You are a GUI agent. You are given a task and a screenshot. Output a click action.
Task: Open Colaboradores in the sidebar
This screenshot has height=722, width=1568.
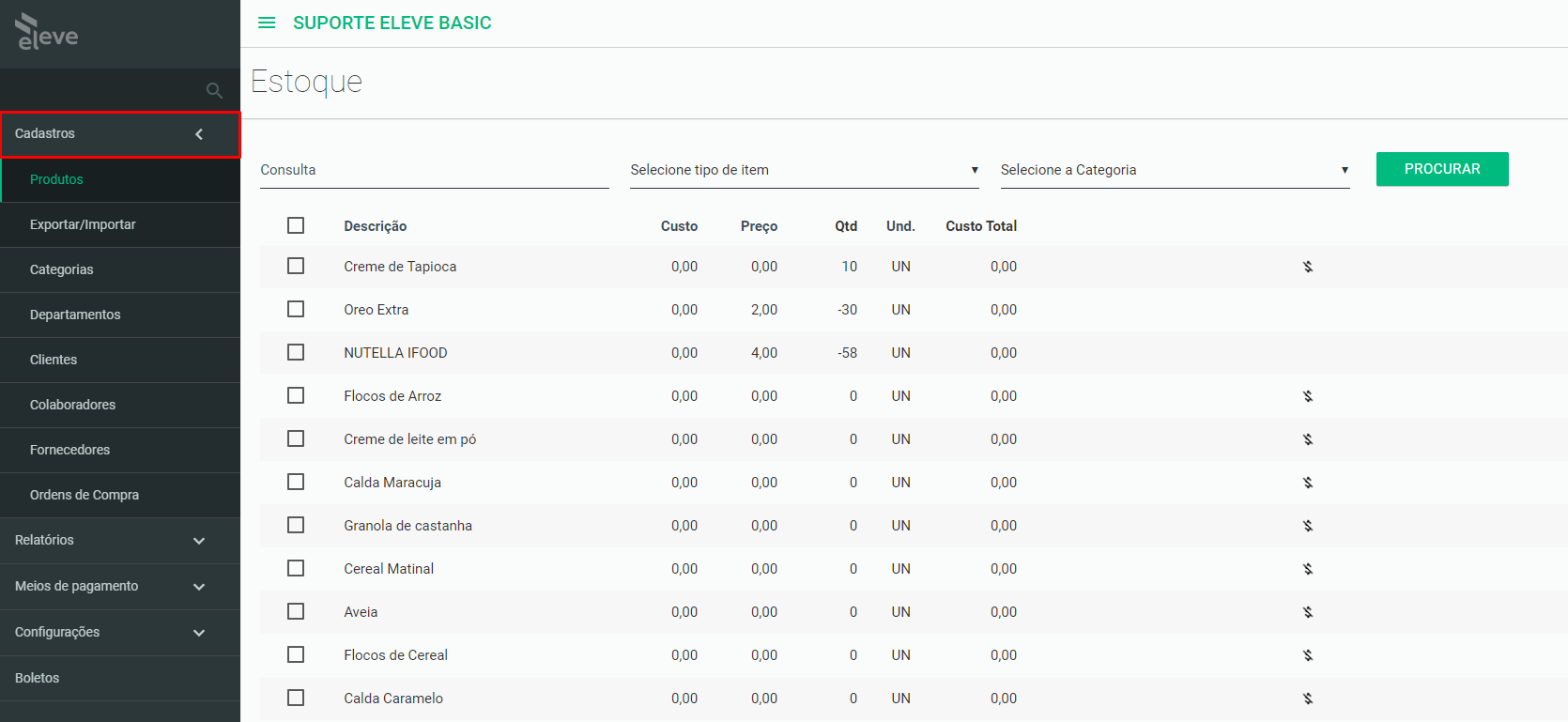120,405
